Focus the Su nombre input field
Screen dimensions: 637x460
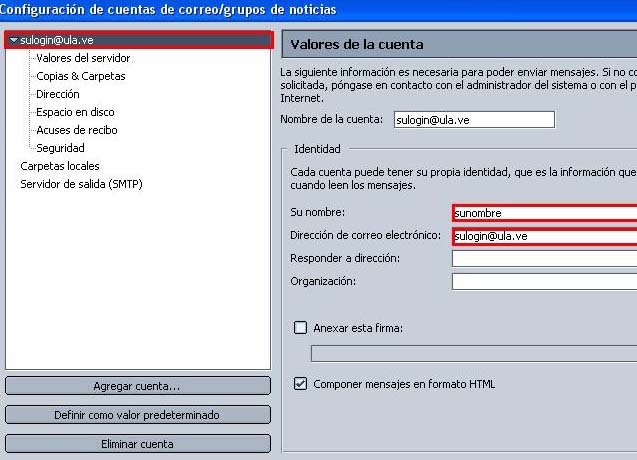tap(543, 213)
